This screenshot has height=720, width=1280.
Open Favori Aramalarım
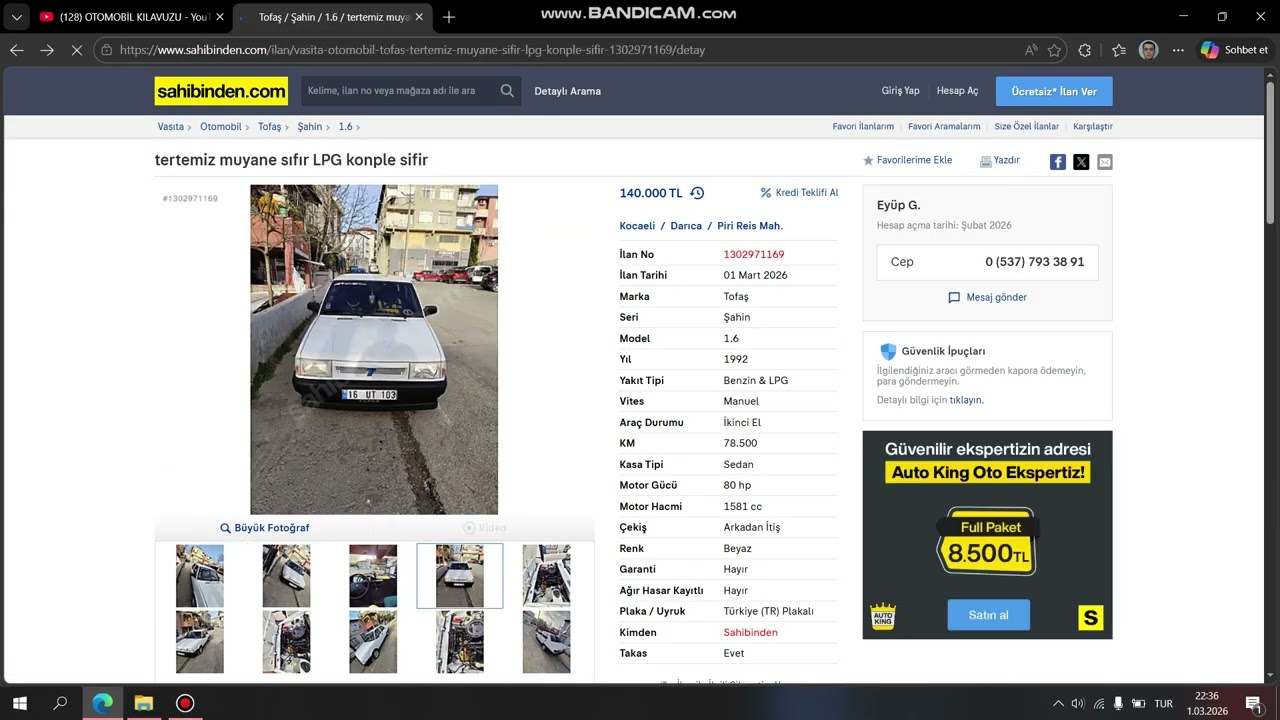pyautogui.click(x=944, y=127)
